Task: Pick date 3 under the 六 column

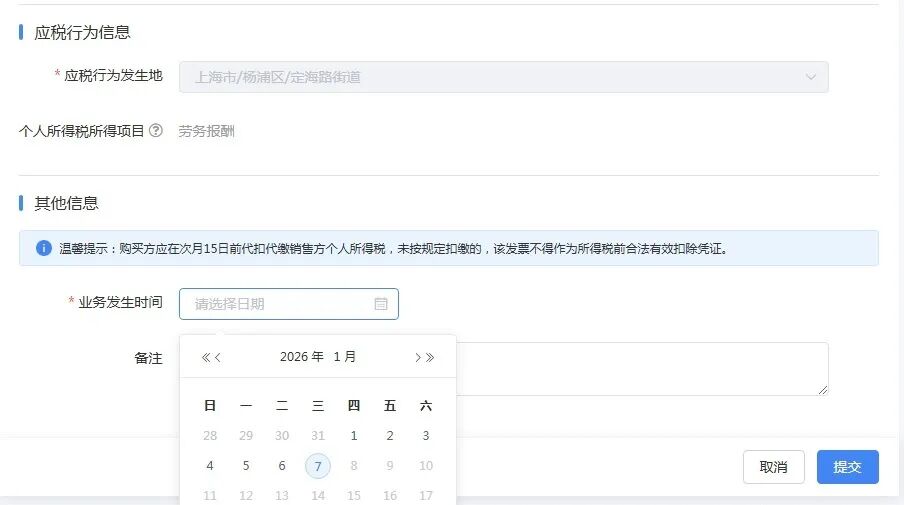Action: [x=426, y=436]
